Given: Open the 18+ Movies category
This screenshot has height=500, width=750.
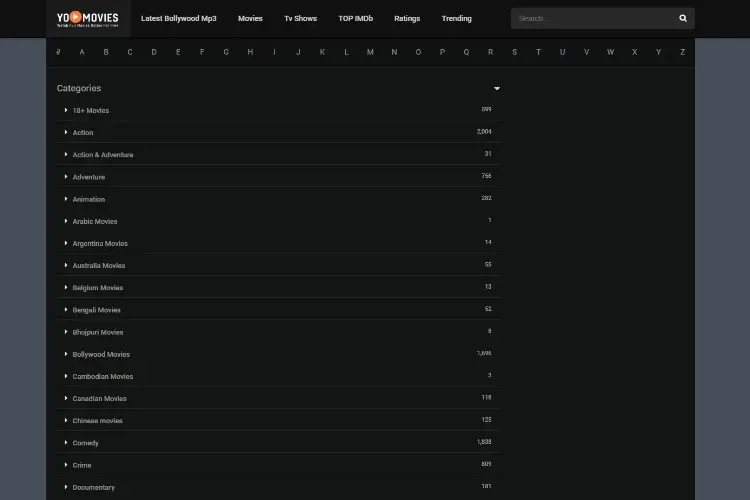Looking at the screenshot, I should (x=91, y=111).
